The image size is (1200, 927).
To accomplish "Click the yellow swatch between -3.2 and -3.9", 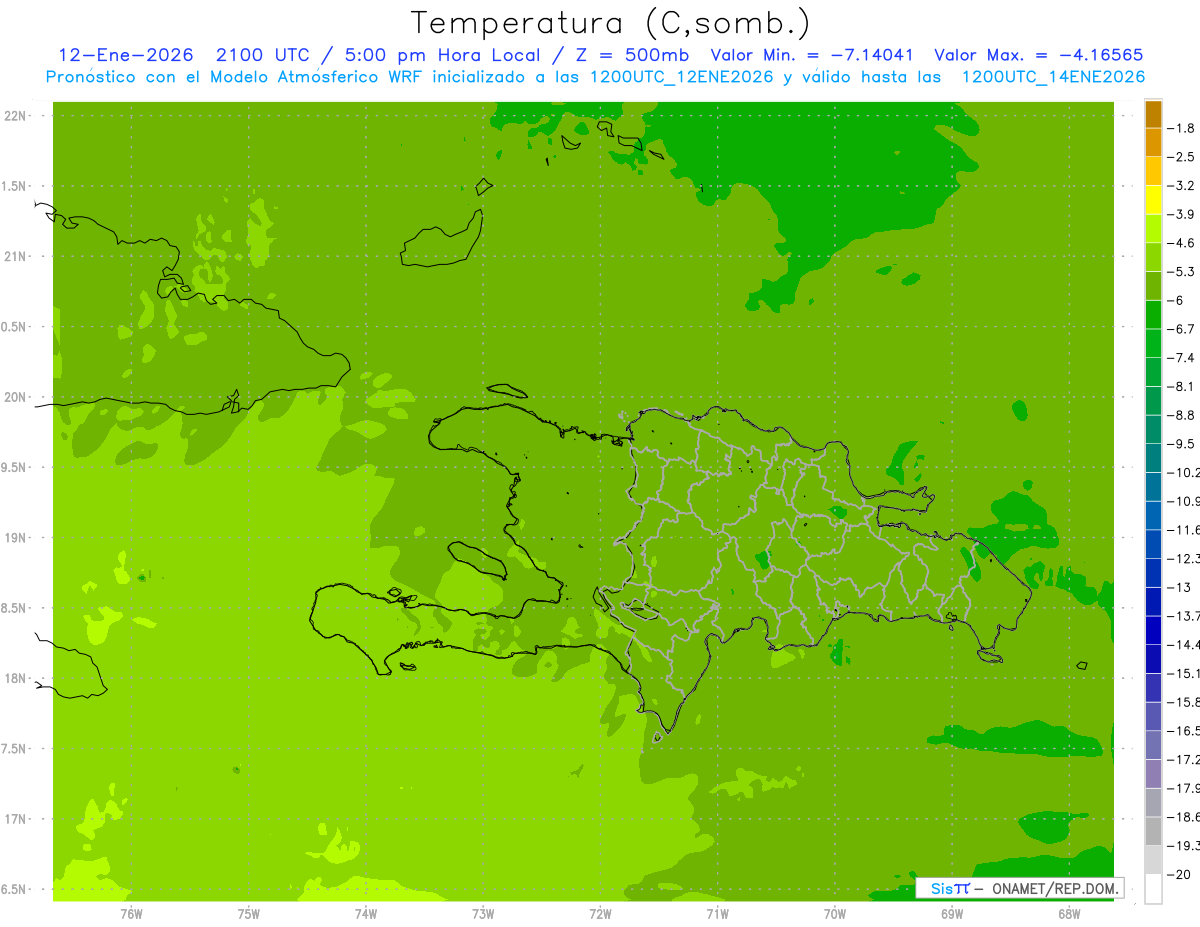I will 1153,200.
